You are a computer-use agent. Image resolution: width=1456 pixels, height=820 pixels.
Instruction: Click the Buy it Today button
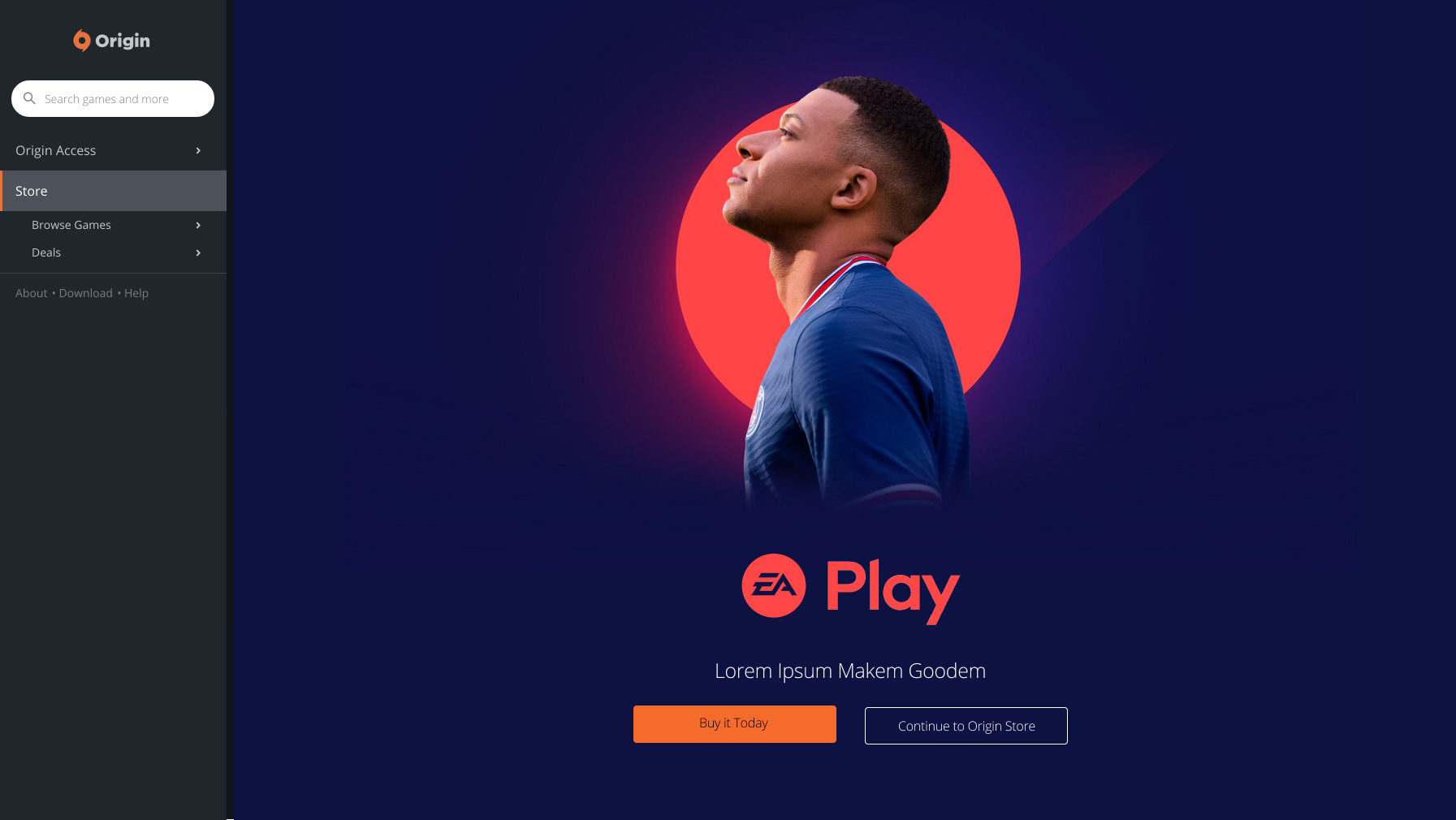[x=735, y=724]
